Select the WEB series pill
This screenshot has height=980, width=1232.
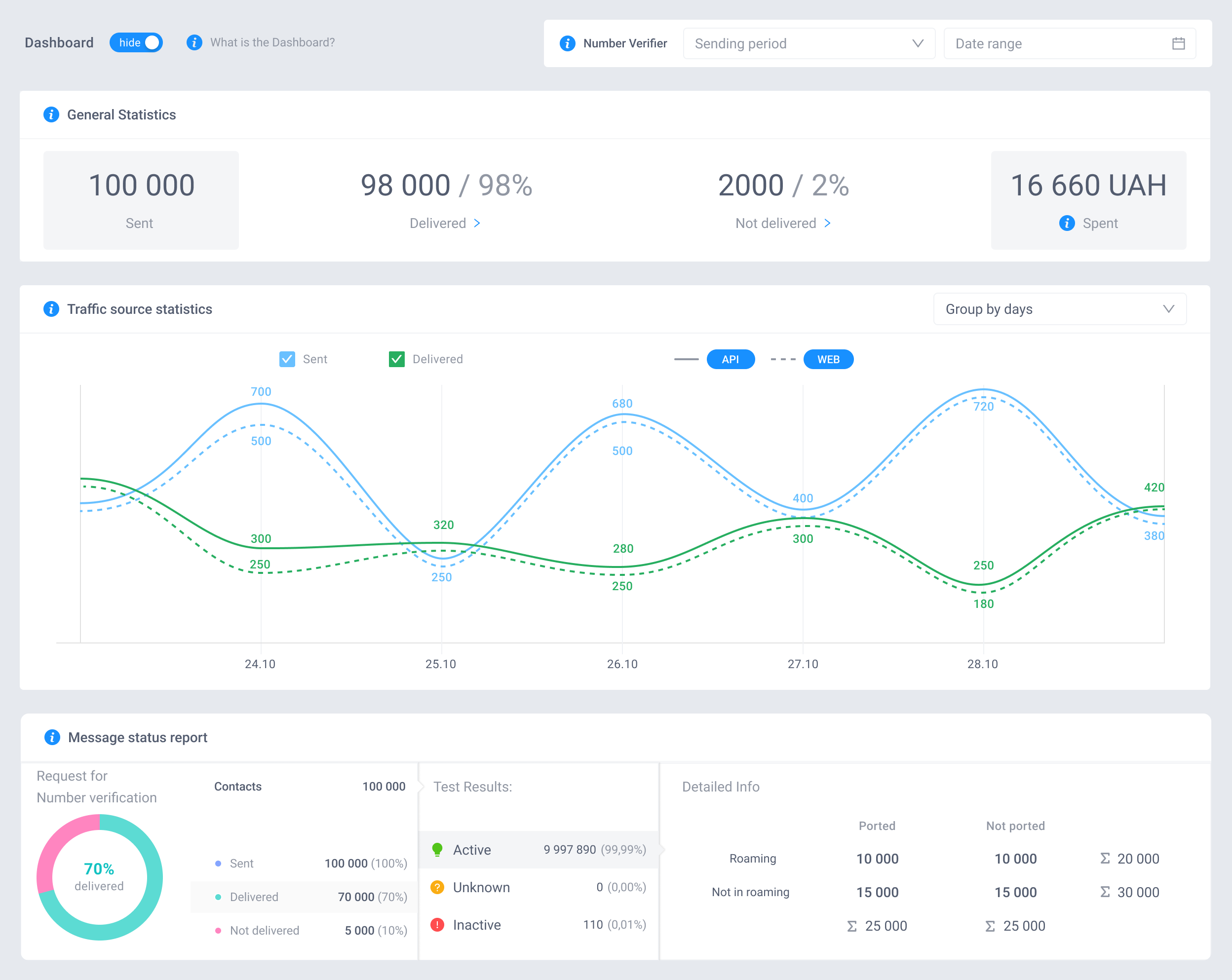coord(828,359)
